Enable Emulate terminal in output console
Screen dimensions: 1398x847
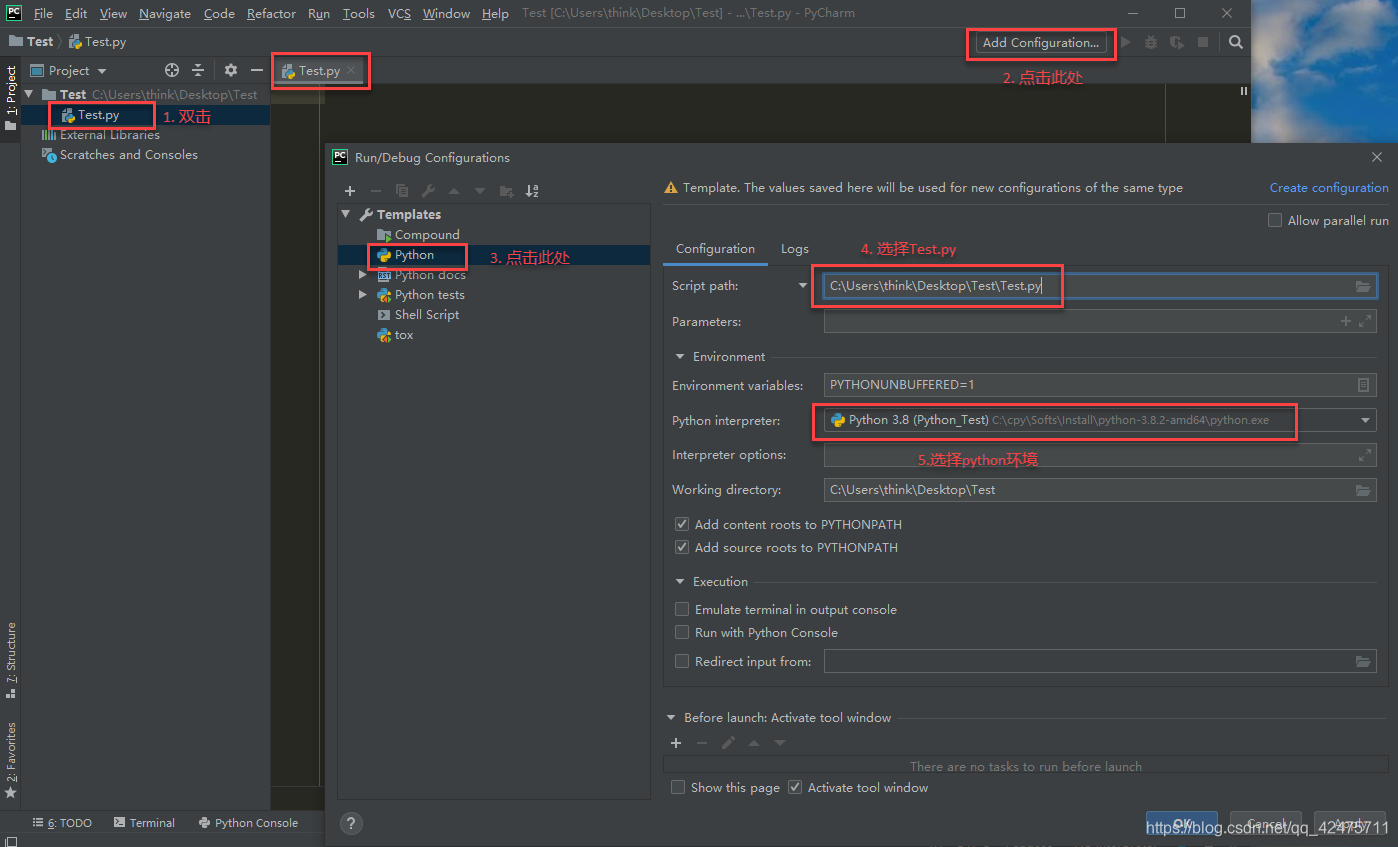[x=682, y=609]
